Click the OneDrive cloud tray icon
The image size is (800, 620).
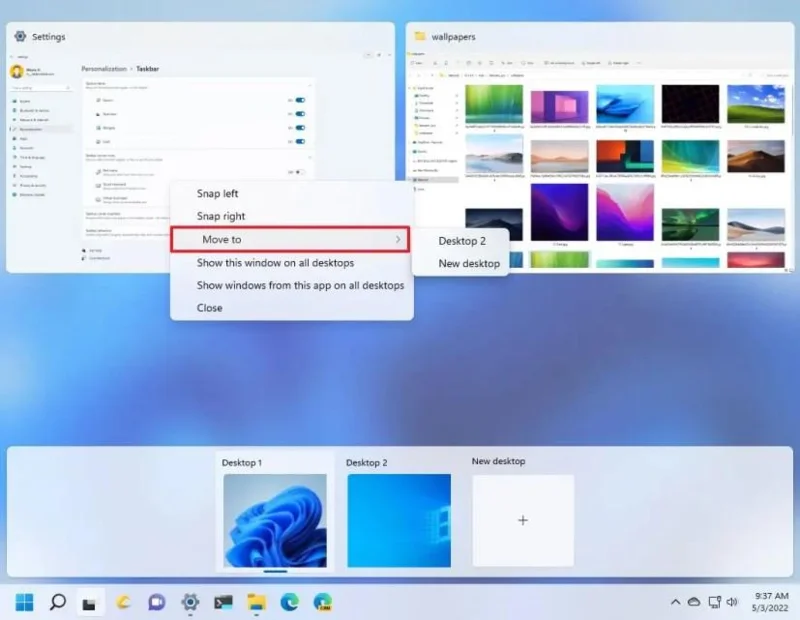(x=694, y=602)
